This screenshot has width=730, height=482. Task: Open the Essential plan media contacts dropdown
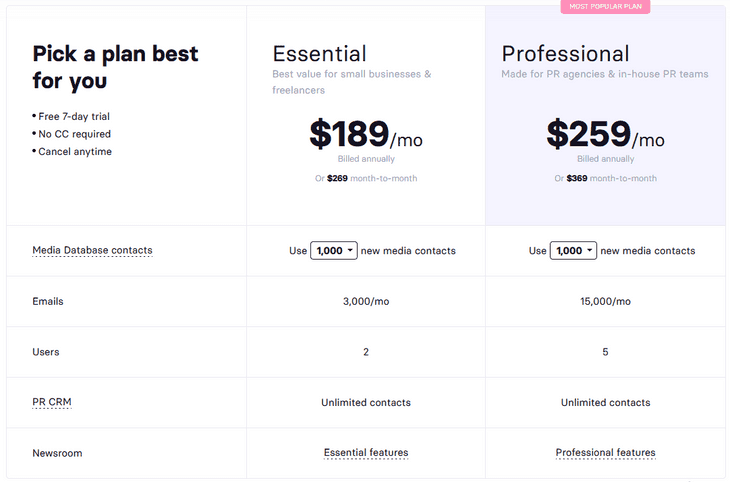(x=334, y=251)
